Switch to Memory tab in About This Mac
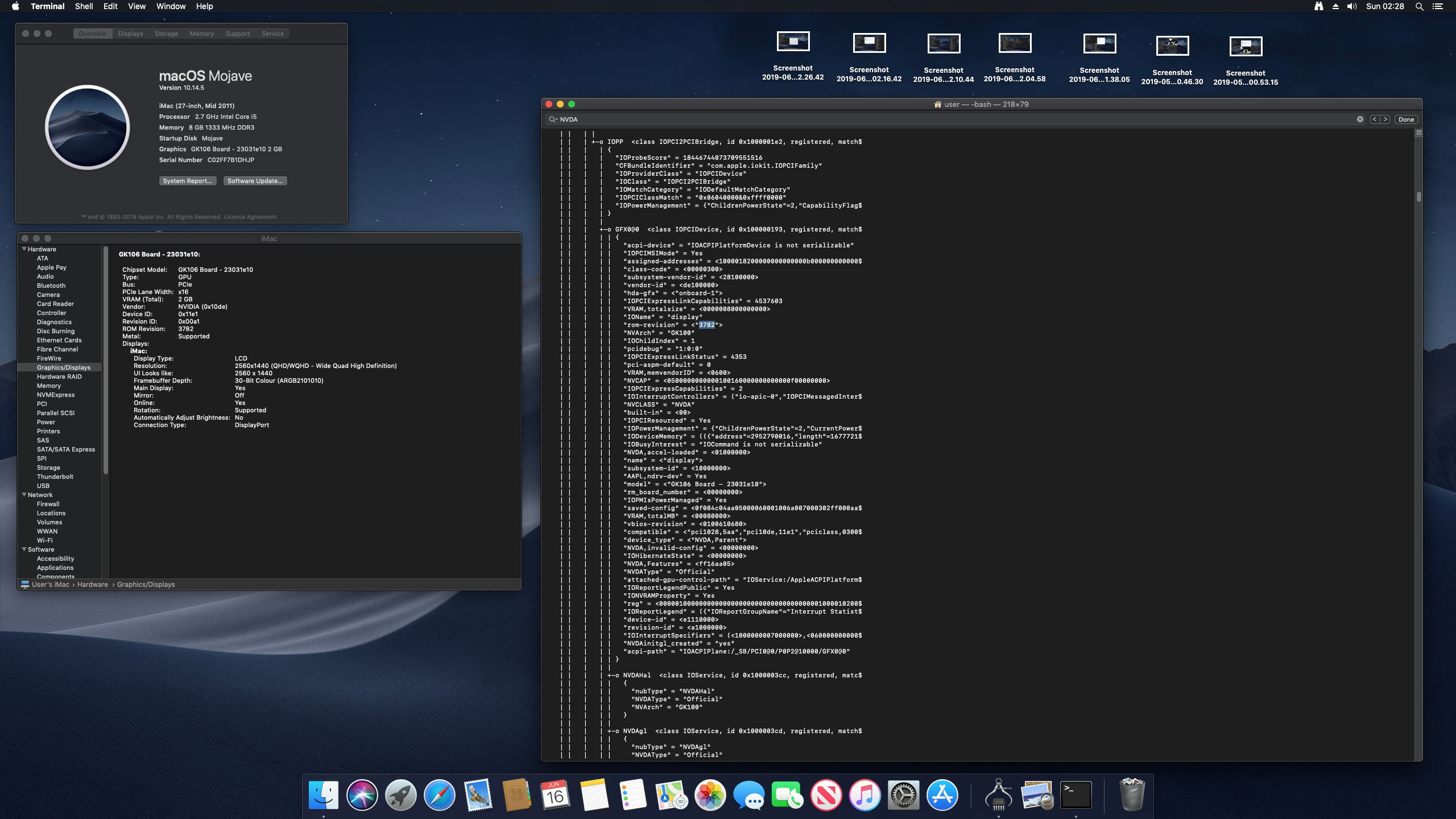1456x819 pixels. [x=202, y=34]
